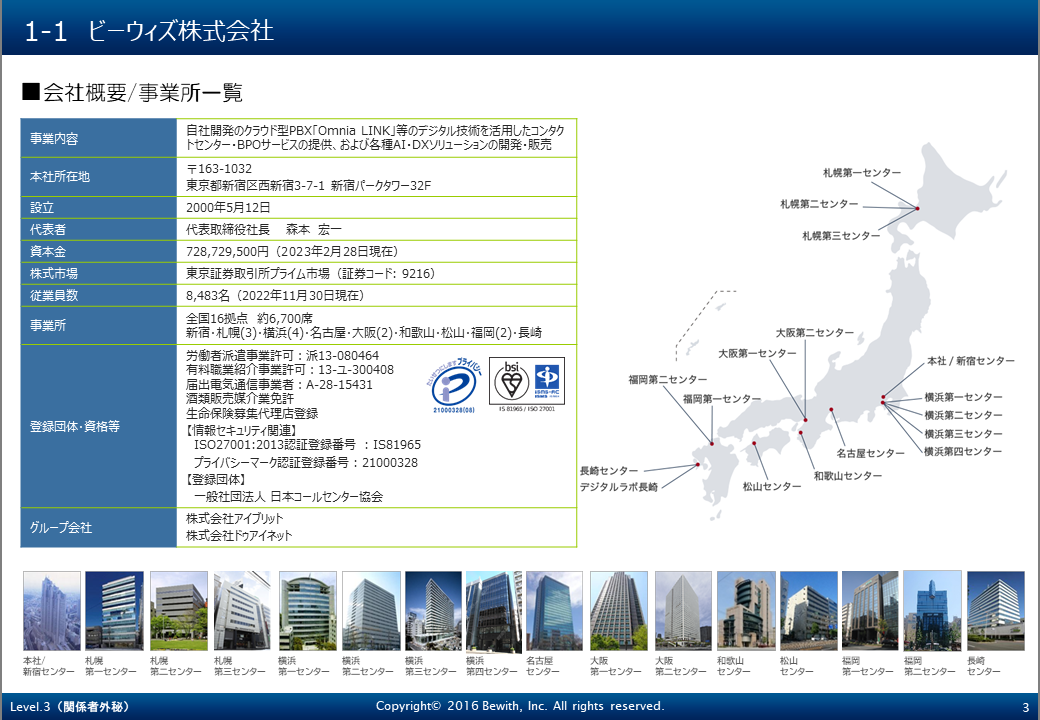Open the 横浜第三センター building photo
This screenshot has height=720, width=1040.
pyautogui.click(x=433, y=611)
